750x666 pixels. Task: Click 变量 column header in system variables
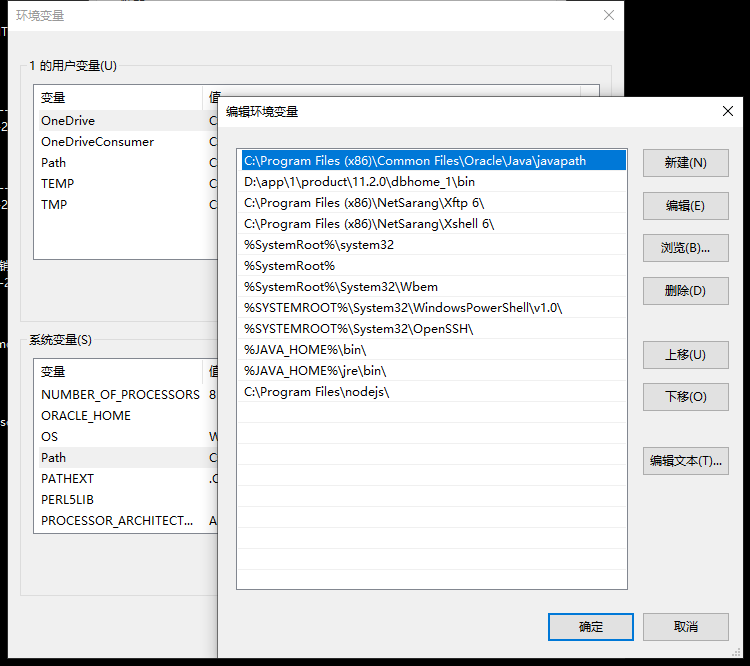118,372
